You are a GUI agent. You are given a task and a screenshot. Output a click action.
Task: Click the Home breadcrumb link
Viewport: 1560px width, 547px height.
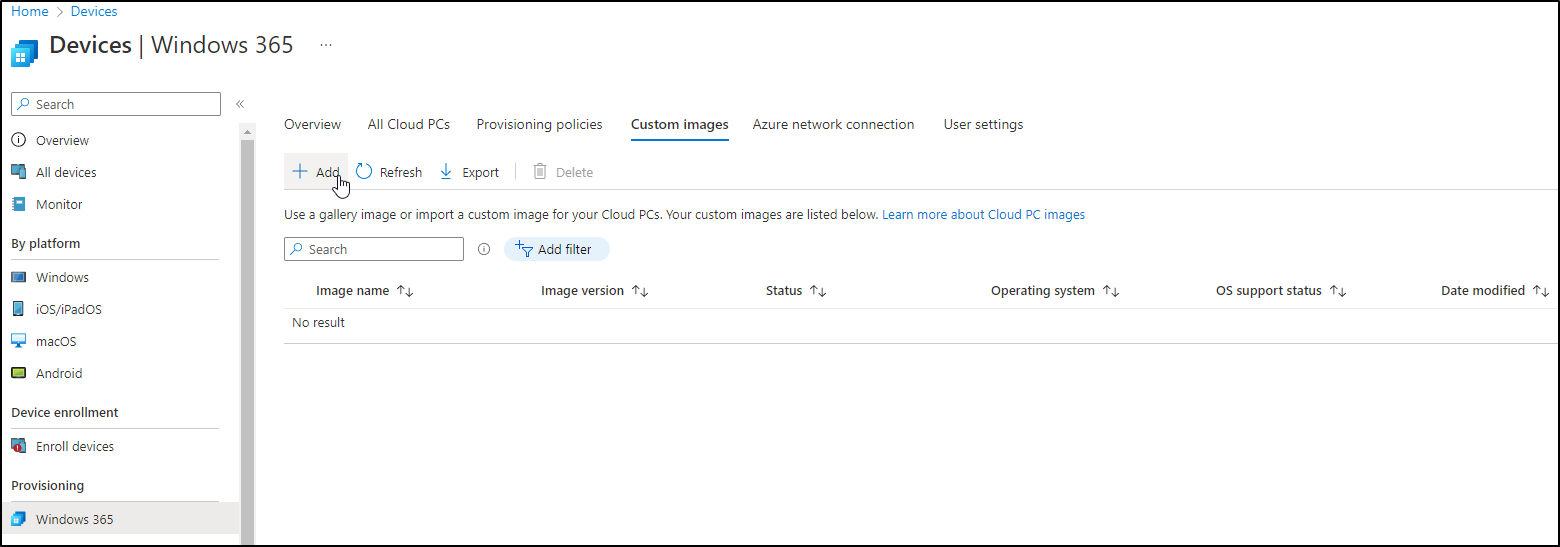pyautogui.click(x=30, y=12)
